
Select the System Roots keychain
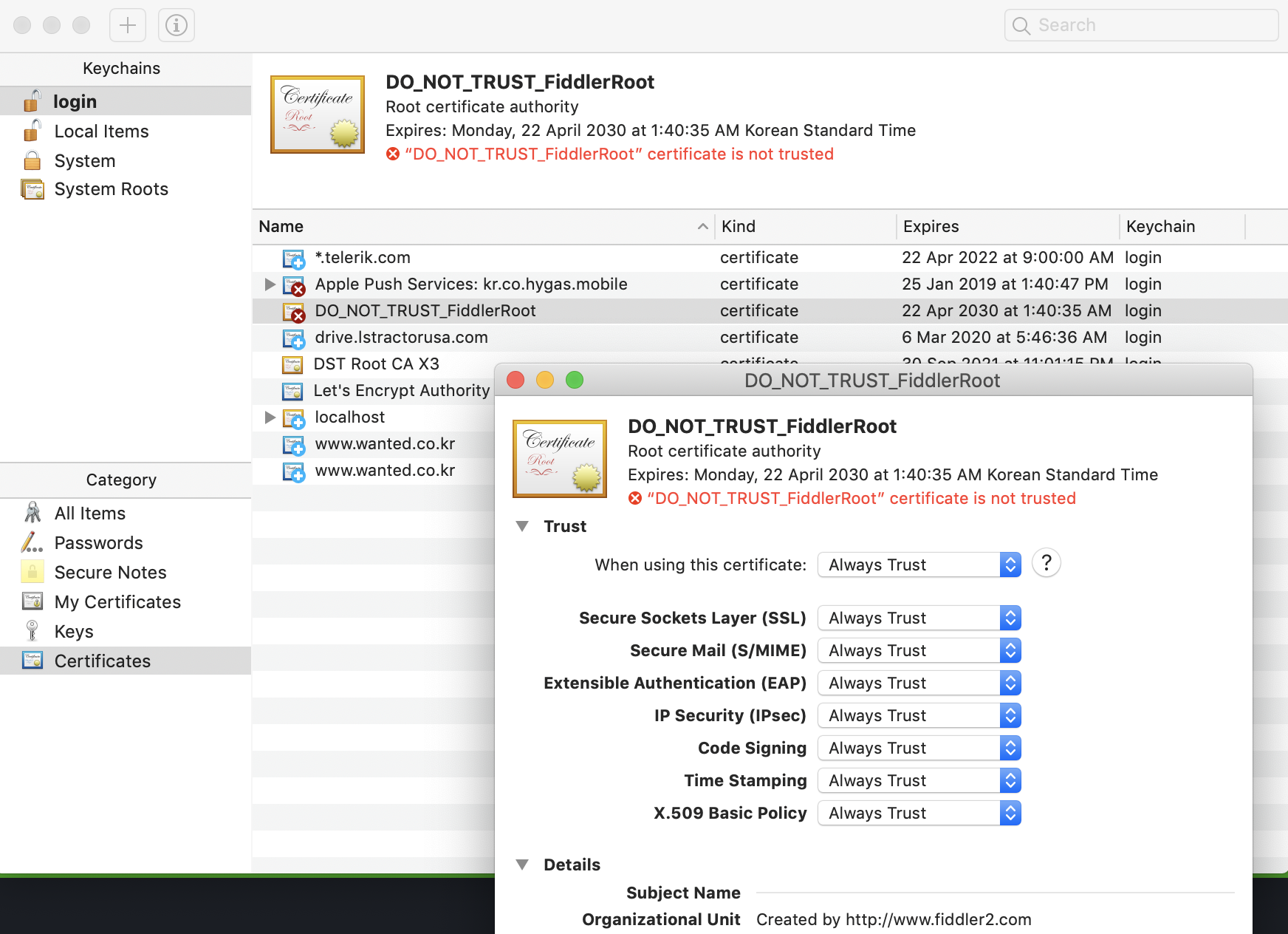[126, 189]
